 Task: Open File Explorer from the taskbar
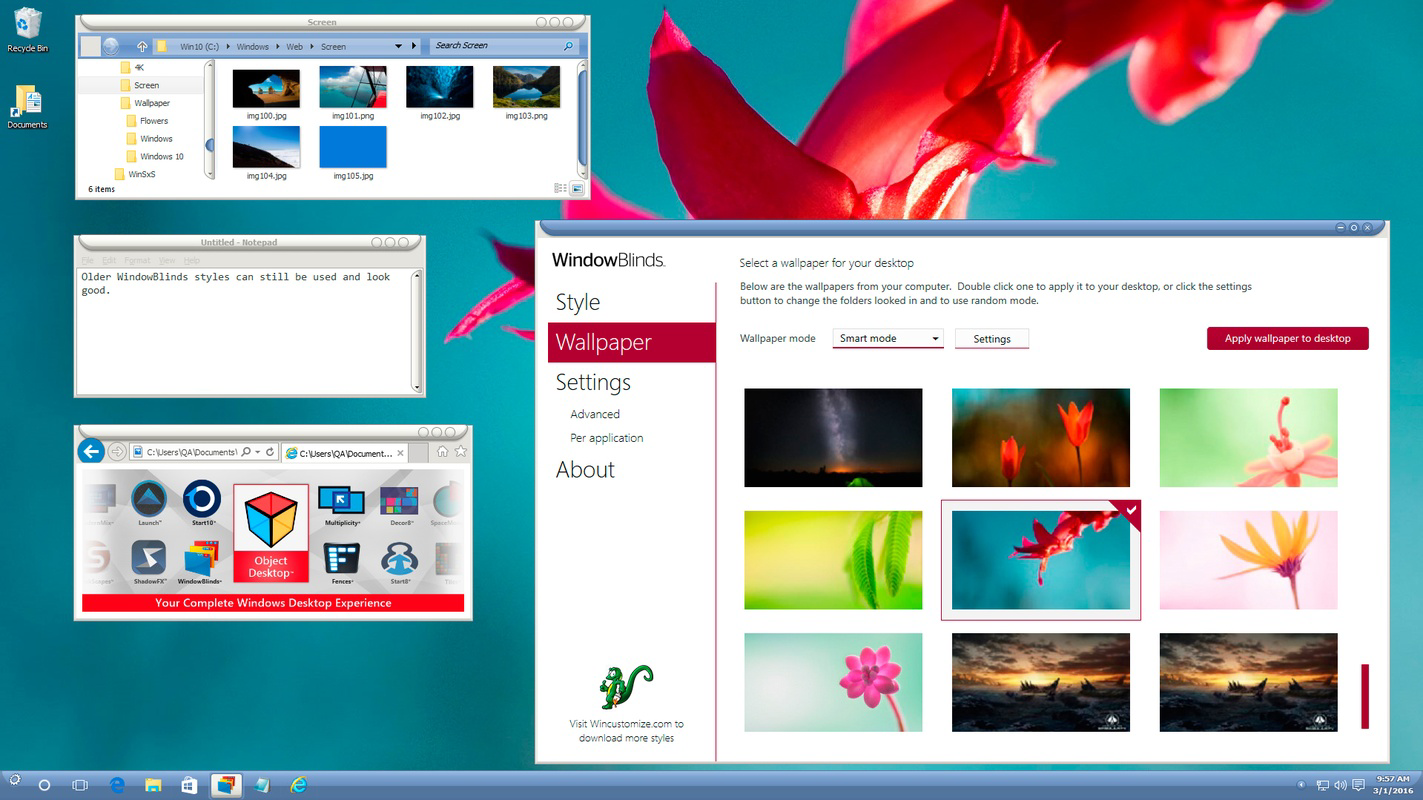tap(153, 785)
